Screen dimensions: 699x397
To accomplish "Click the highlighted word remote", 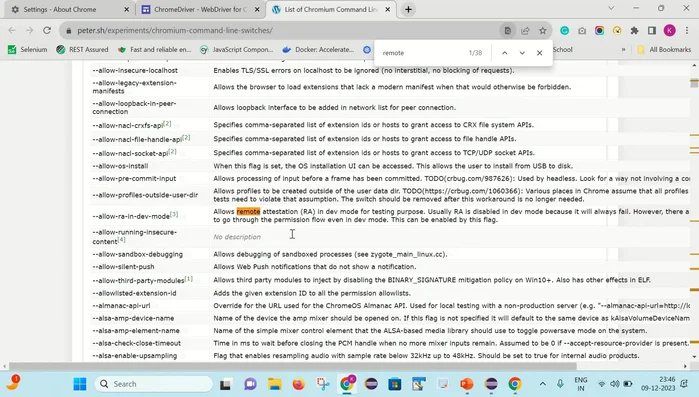I will 248,211.
